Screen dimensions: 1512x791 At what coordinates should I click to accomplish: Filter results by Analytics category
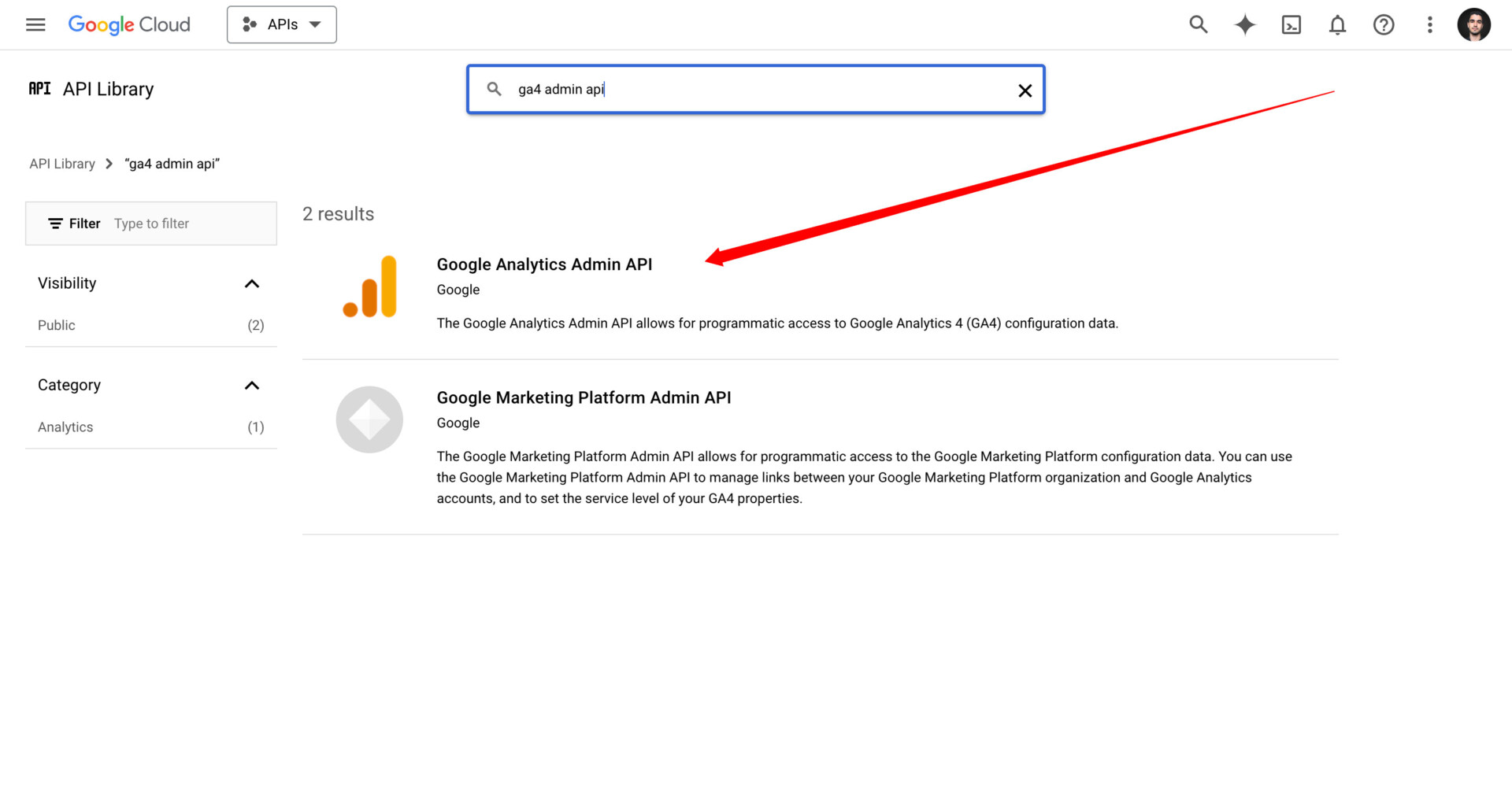tap(65, 427)
